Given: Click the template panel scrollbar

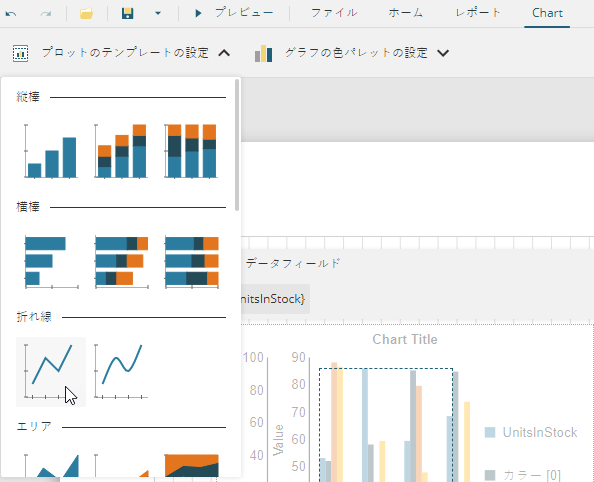Looking at the screenshot, I should (x=237, y=145).
